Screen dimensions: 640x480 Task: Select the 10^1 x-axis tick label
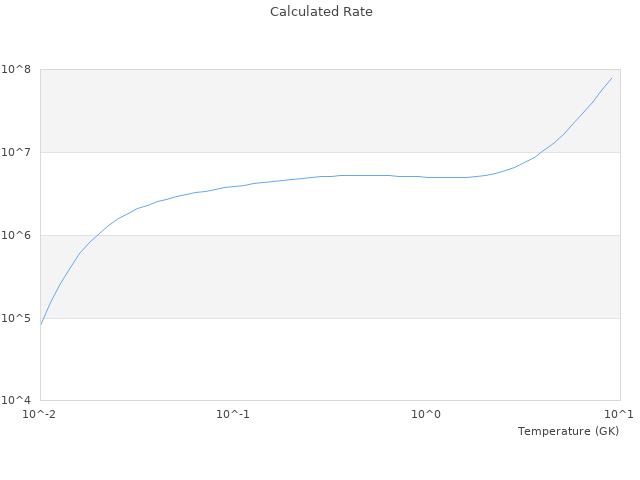click(x=619, y=414)
